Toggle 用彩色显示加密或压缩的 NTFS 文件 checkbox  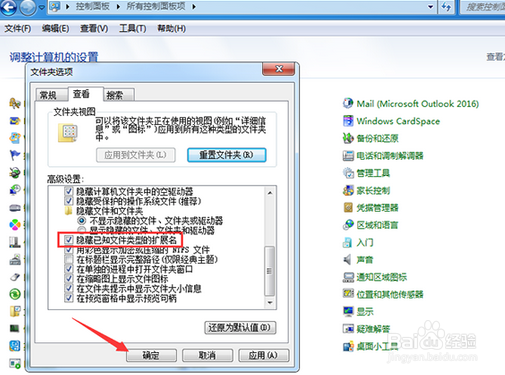[68, 249]
